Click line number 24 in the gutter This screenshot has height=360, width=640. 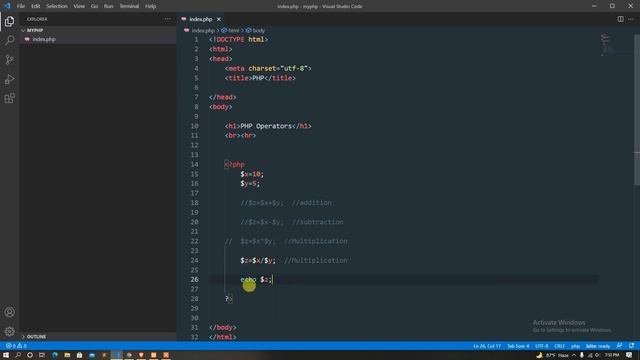coord(194,260)
